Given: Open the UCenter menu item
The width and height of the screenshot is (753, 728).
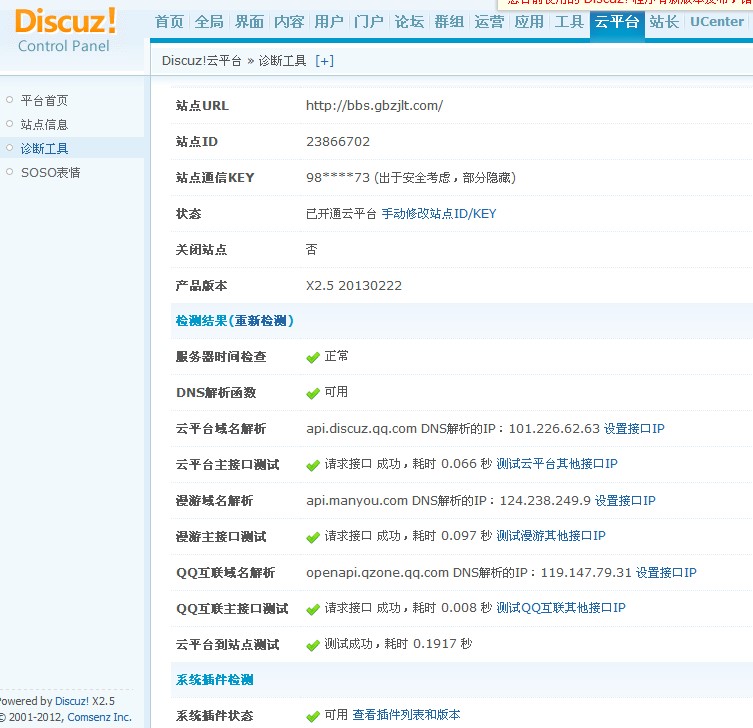Looking at the screenshot, I should pos(717,22).
